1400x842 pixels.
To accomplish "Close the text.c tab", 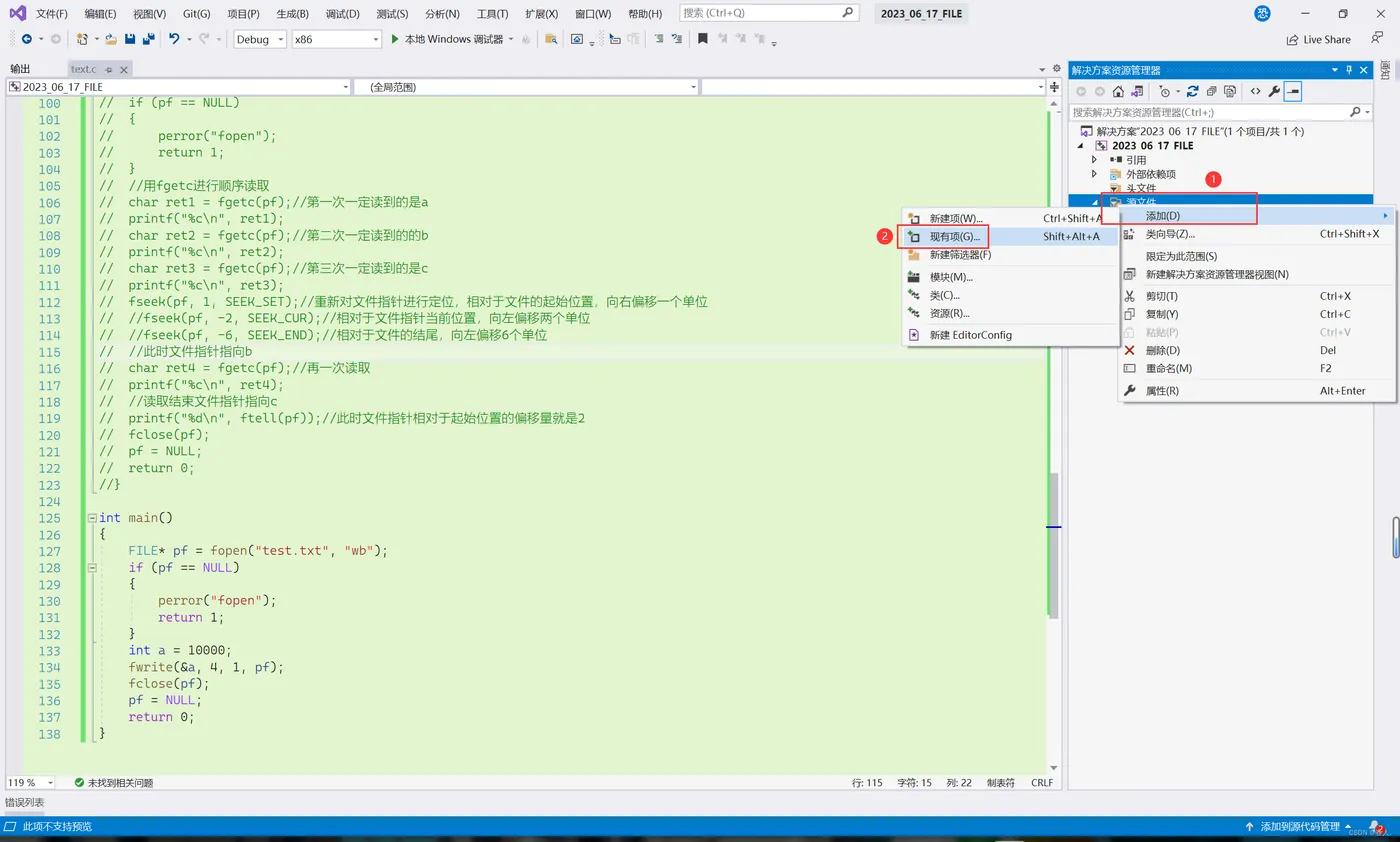I will [x=123, y=69].
